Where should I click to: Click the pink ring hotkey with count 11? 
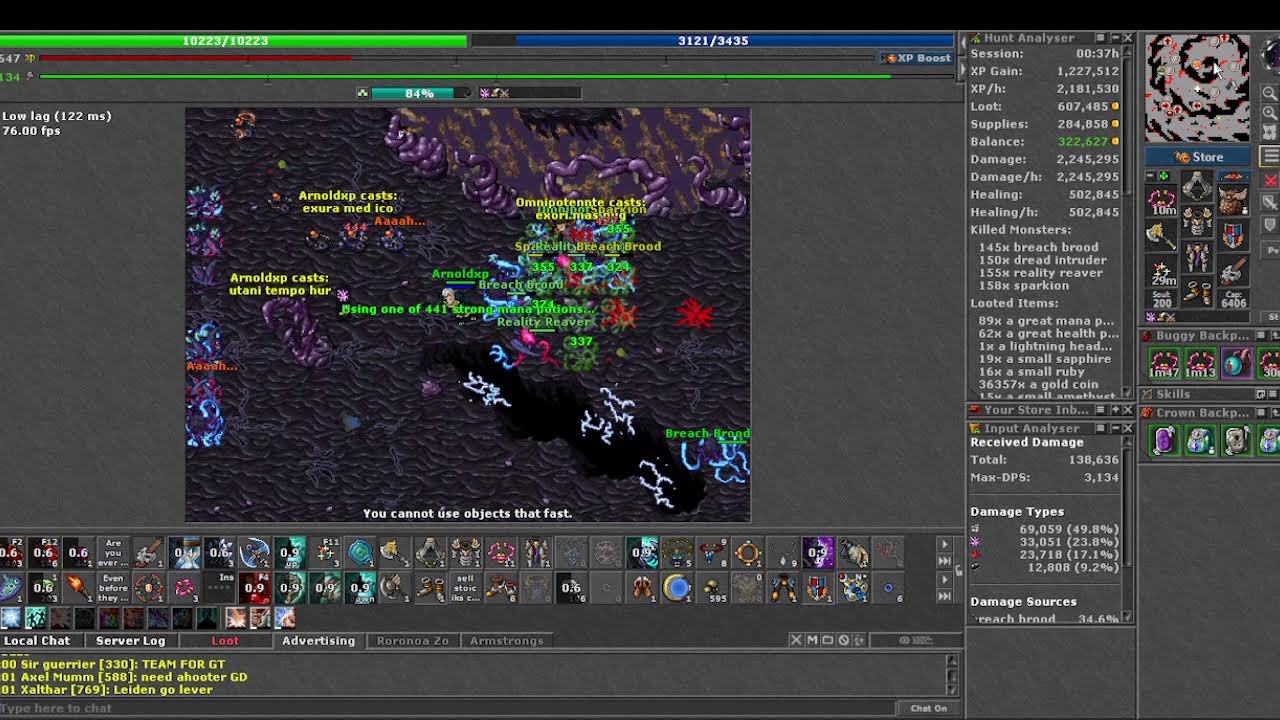[501, 552]
